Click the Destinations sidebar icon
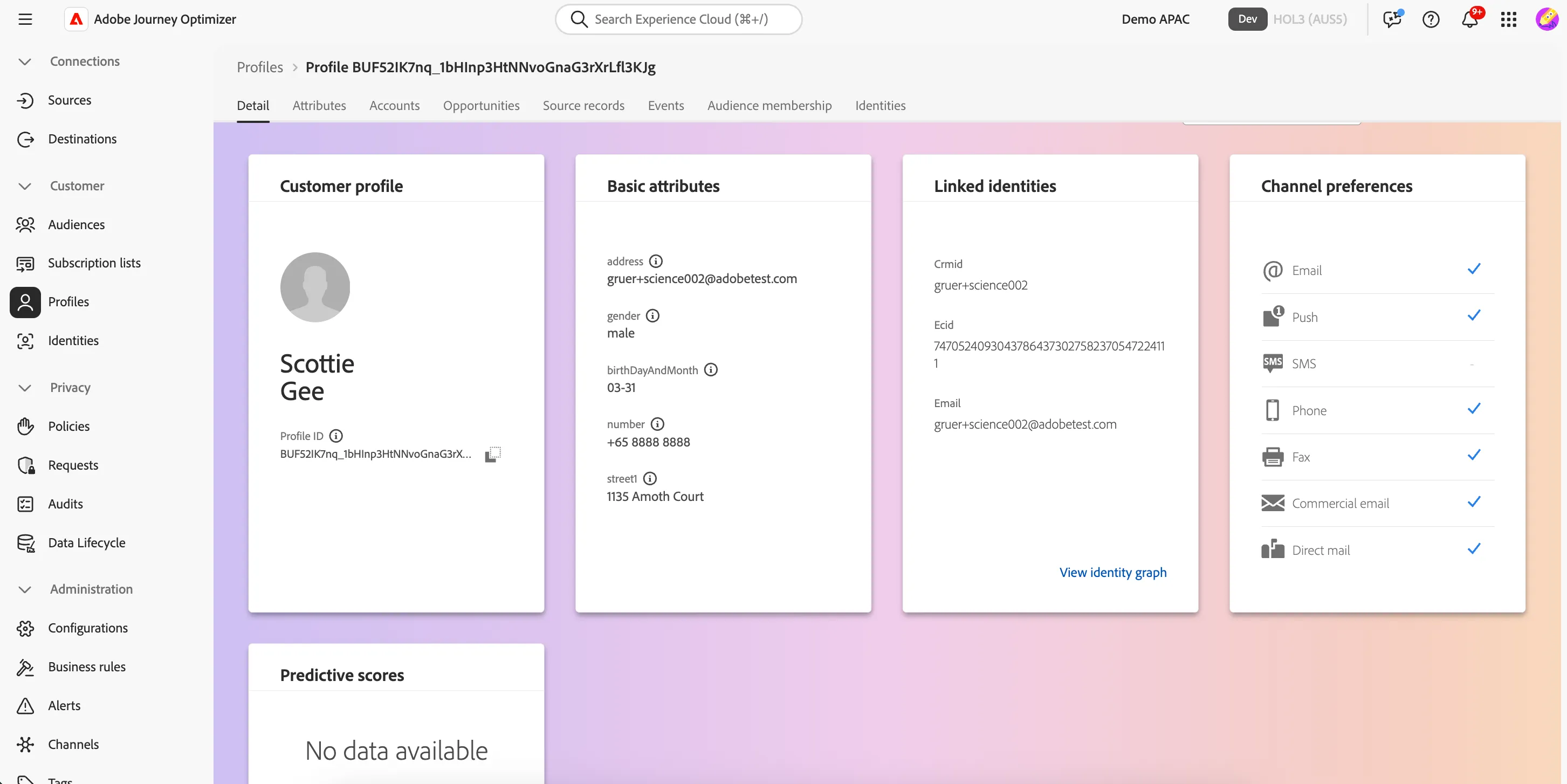Screen dimensions: 1567x784 pos(25,139)
